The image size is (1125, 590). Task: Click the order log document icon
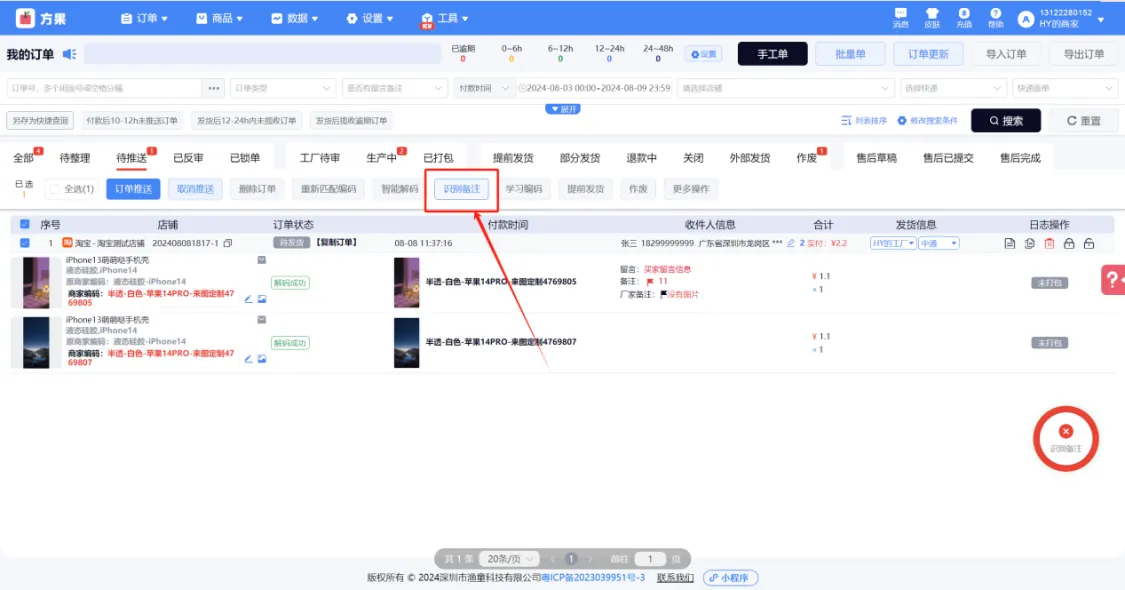(x=1010, y=243)
